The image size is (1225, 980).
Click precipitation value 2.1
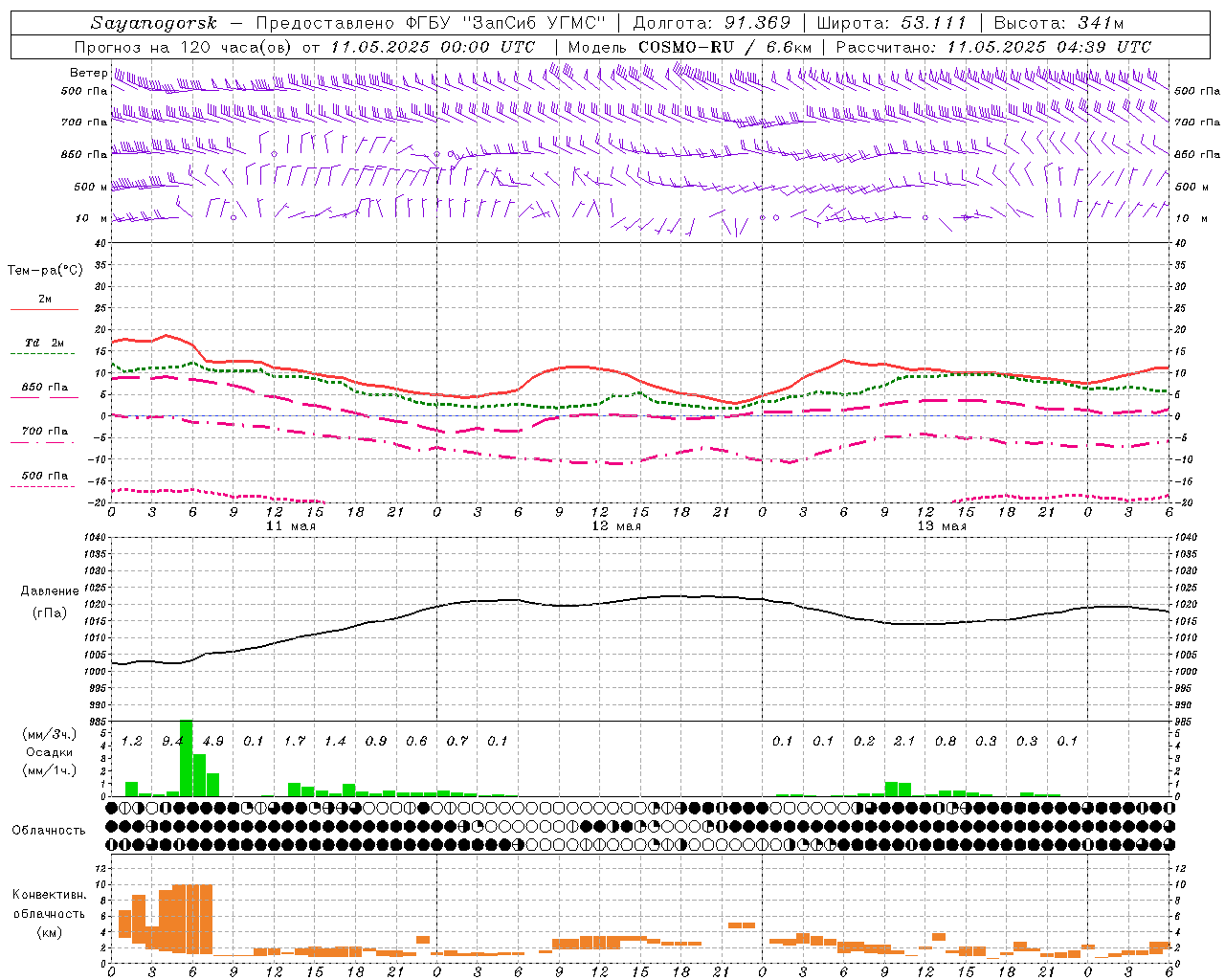tap(904, 741)
